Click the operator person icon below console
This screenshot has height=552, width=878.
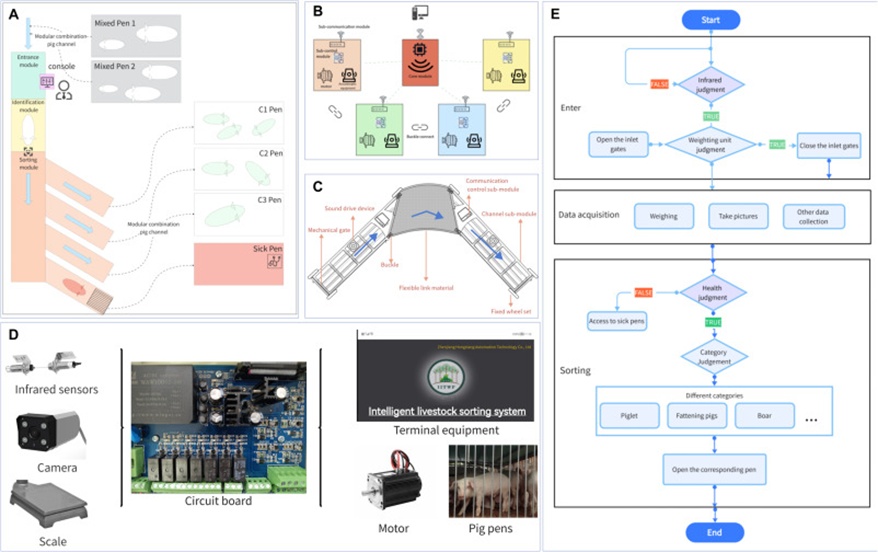(x=64, y=91)
